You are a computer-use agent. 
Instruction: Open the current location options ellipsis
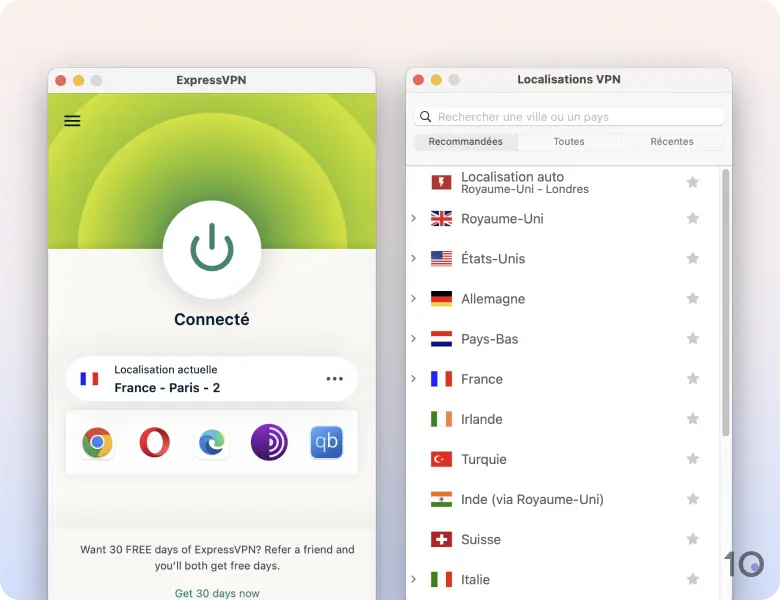[x=334, y=379]
